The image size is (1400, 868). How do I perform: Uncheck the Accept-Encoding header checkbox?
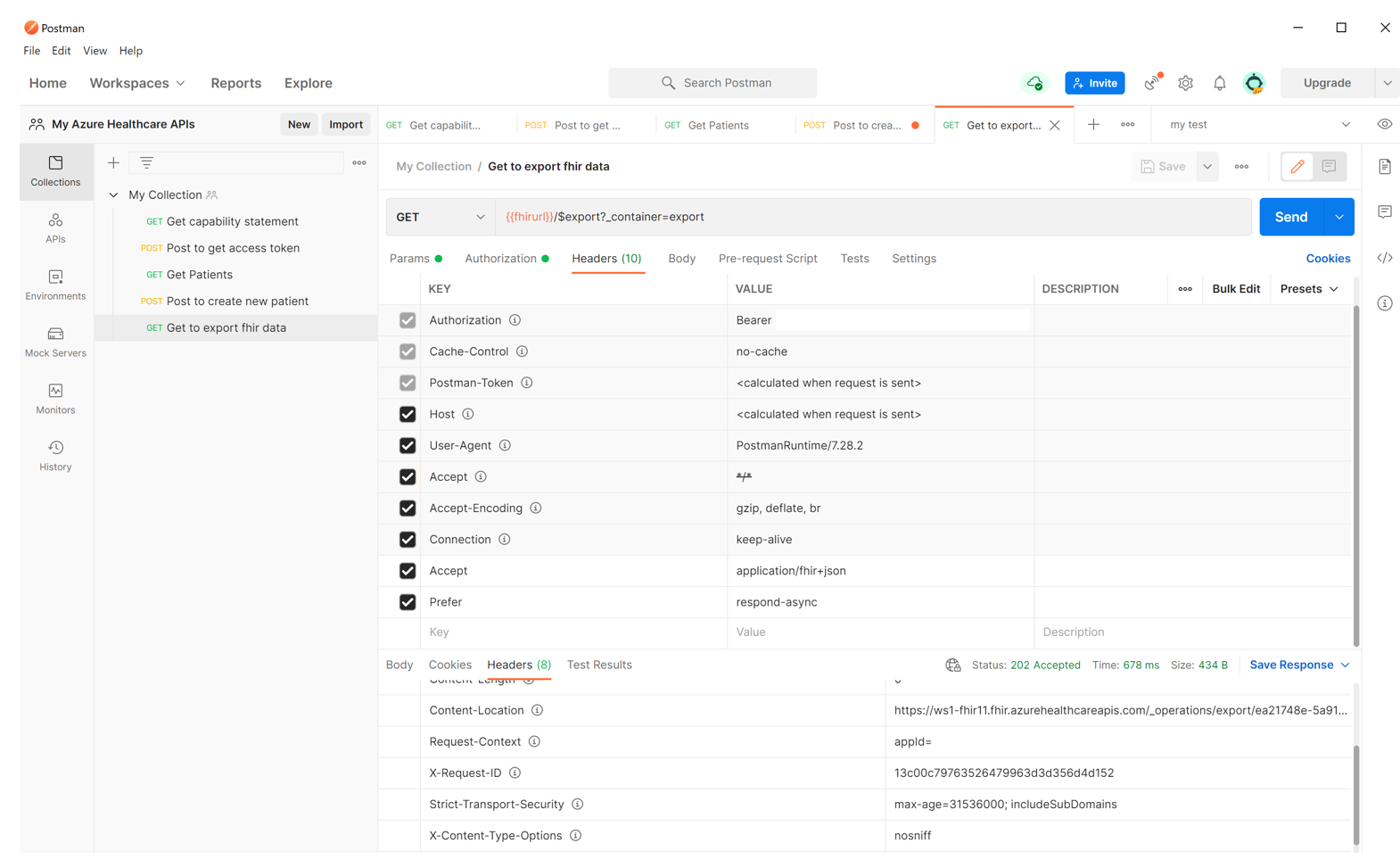[408, 508]
